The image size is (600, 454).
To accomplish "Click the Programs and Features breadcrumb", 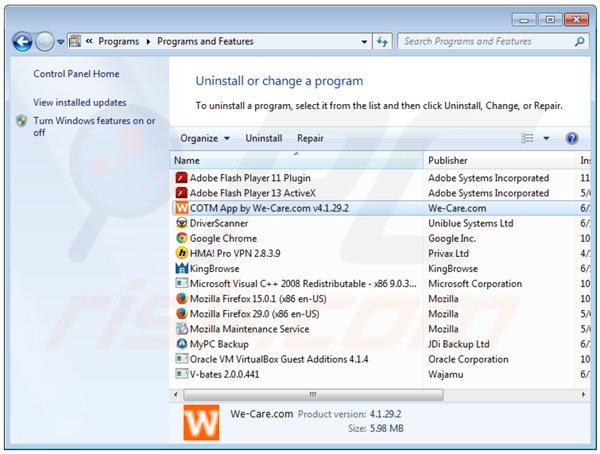I will coord(205,41).
